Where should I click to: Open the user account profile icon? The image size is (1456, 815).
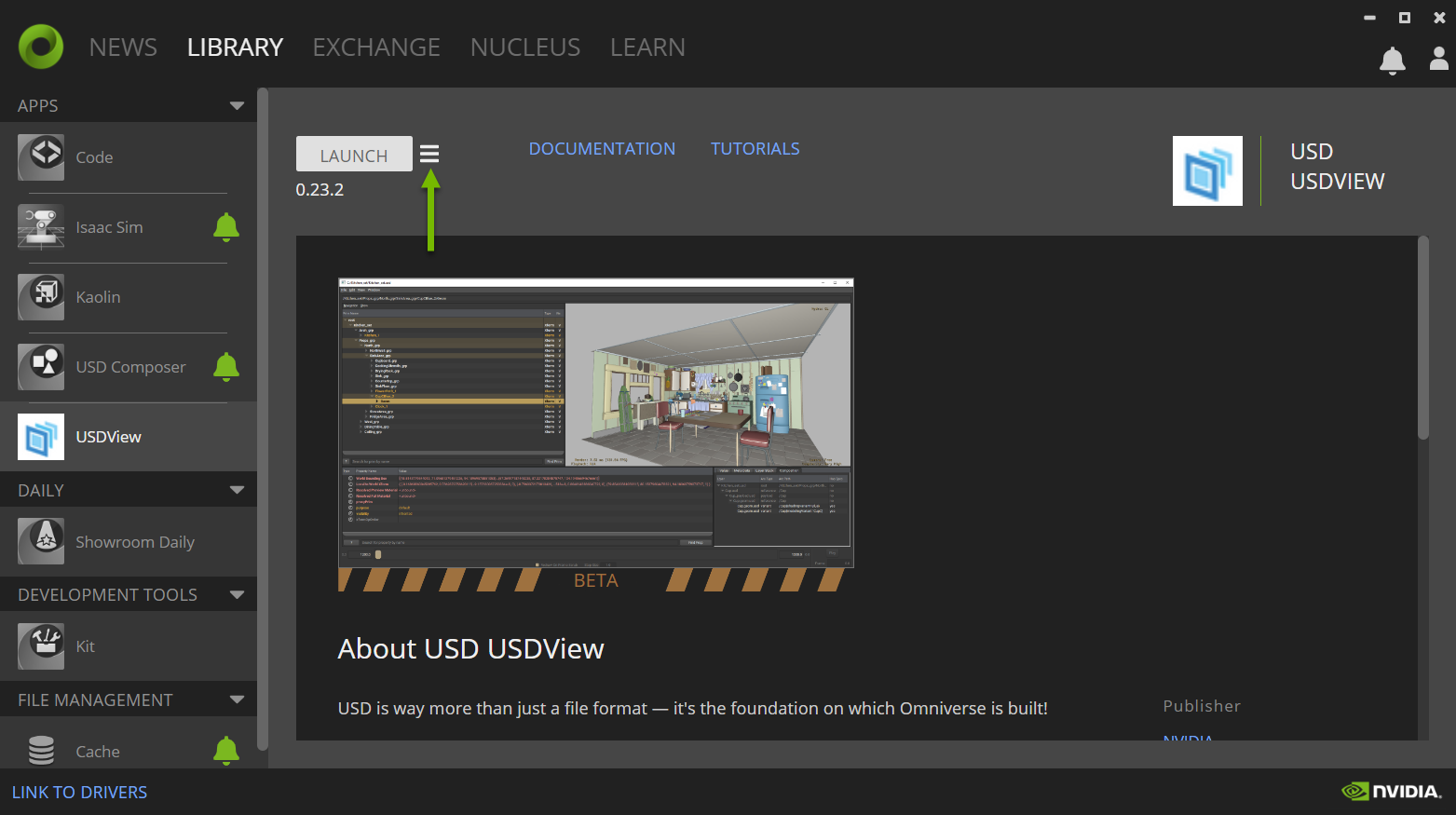click(x=1439, y=59)
